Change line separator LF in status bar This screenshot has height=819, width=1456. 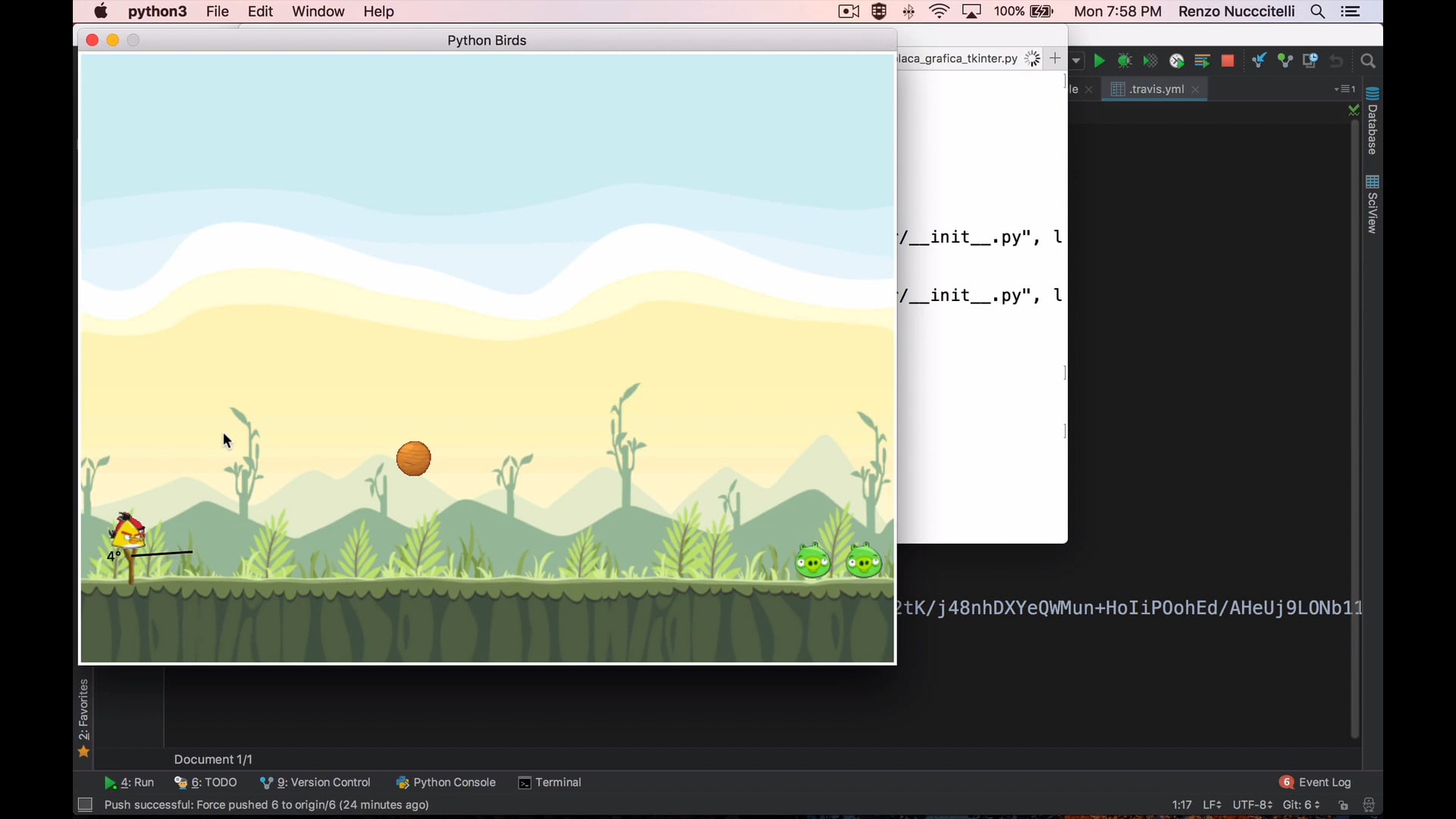point(1212,805)
